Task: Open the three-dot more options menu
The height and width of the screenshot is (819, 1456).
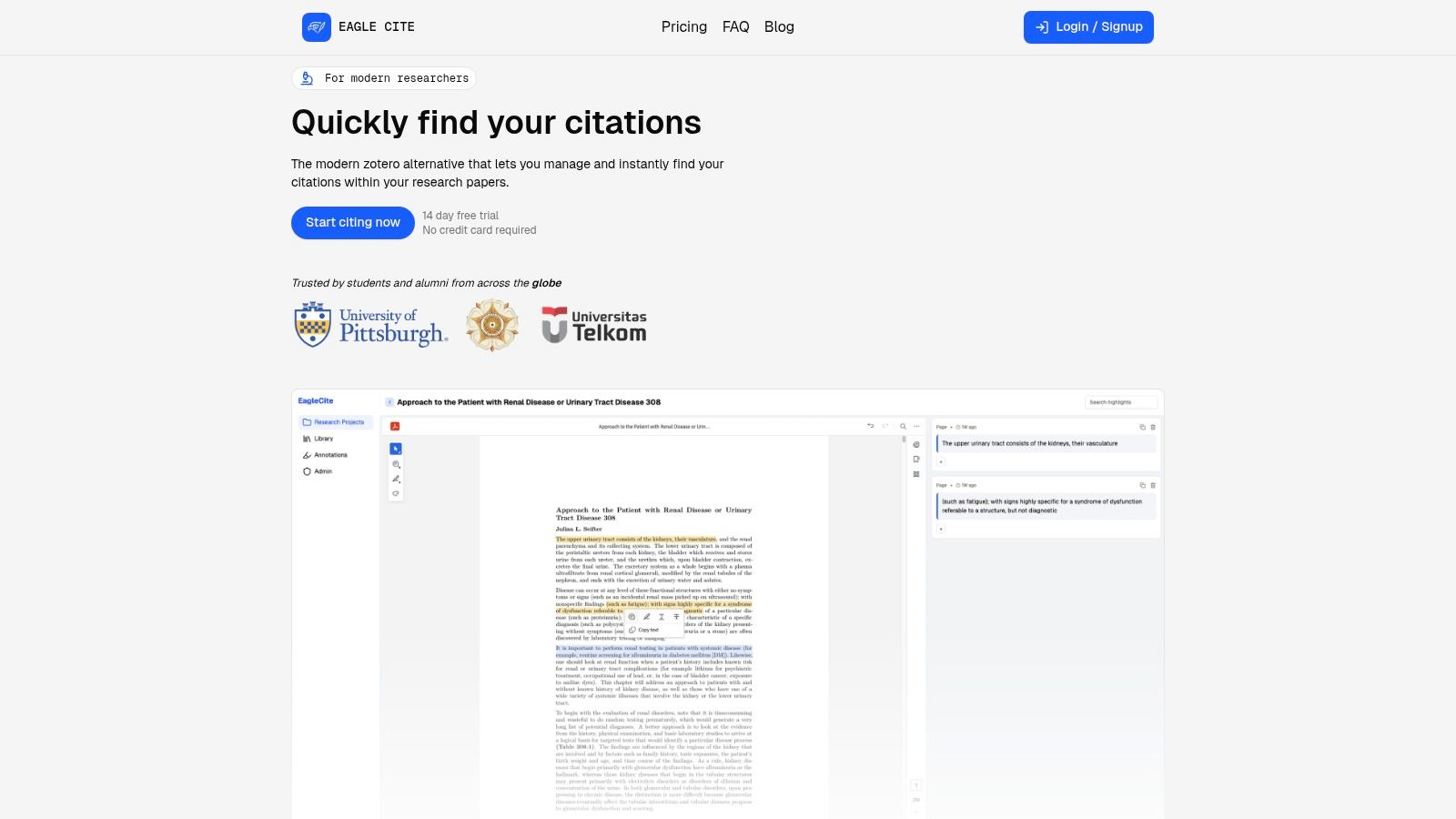Action: pyautogui.click(x=916, y=426)
